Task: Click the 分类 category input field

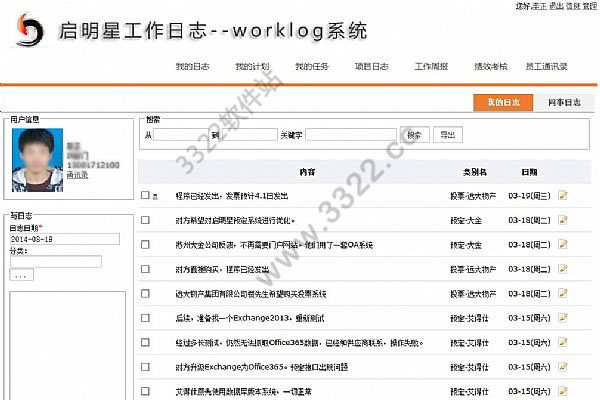Action: pyautogui.click(x=56, y=261)
